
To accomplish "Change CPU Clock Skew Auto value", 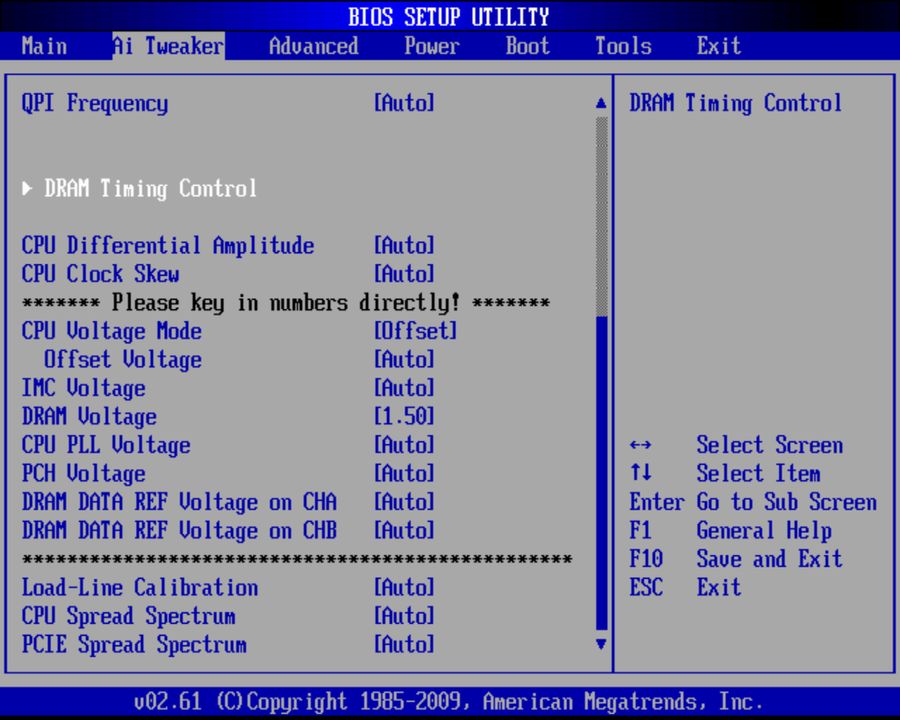I will click(x=404, y=274).
